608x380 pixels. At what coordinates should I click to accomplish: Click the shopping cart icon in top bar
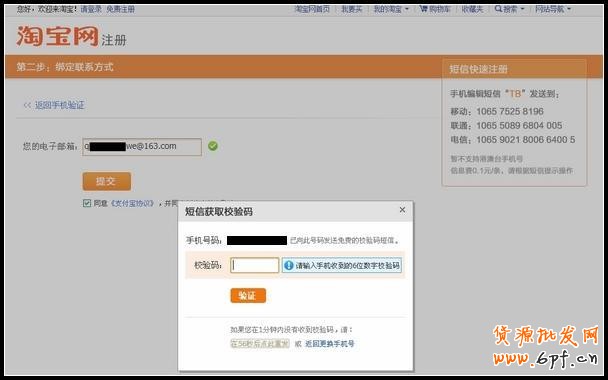point(423,9)
